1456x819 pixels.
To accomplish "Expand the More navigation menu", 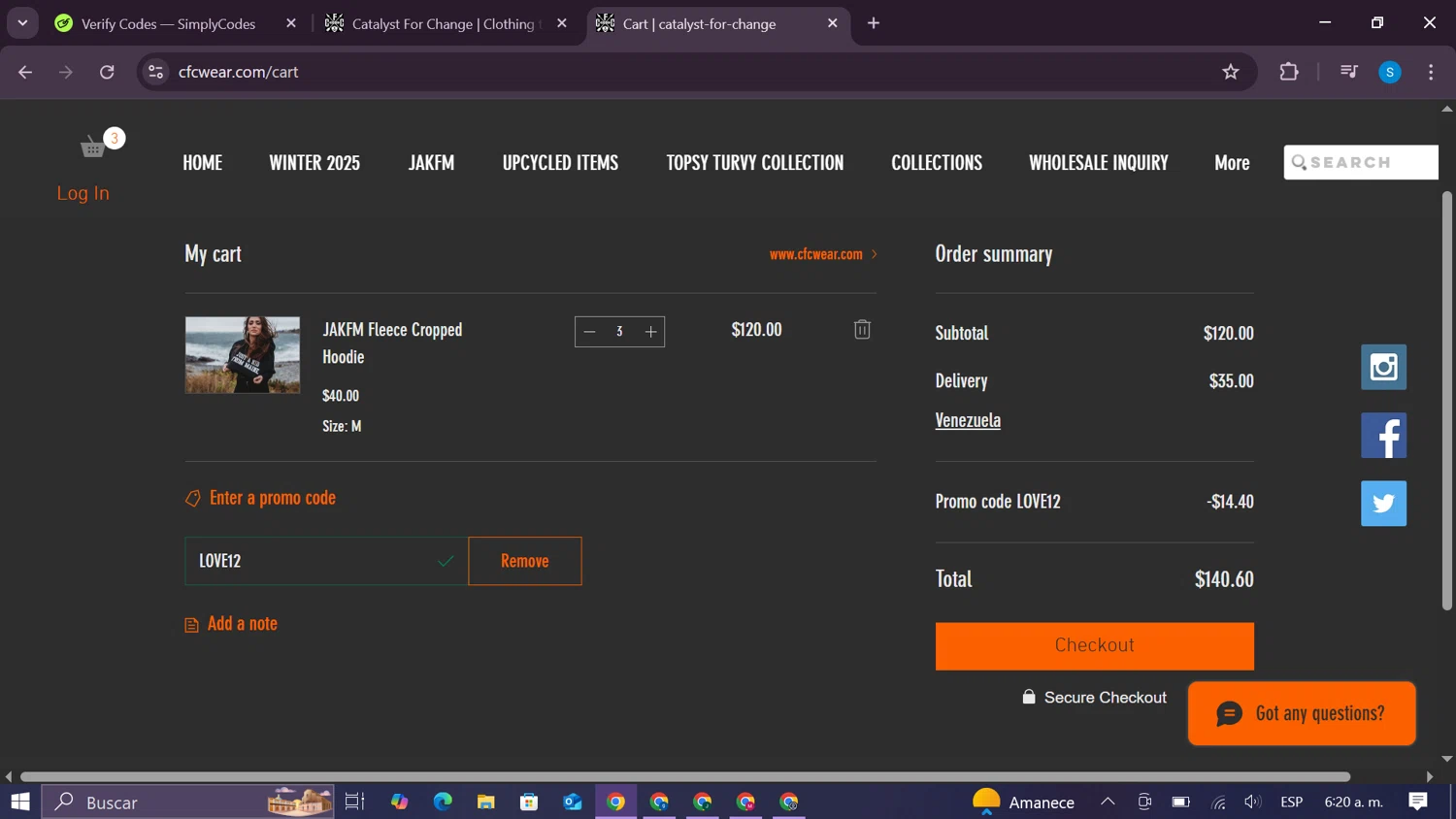I will [1232, 163].
